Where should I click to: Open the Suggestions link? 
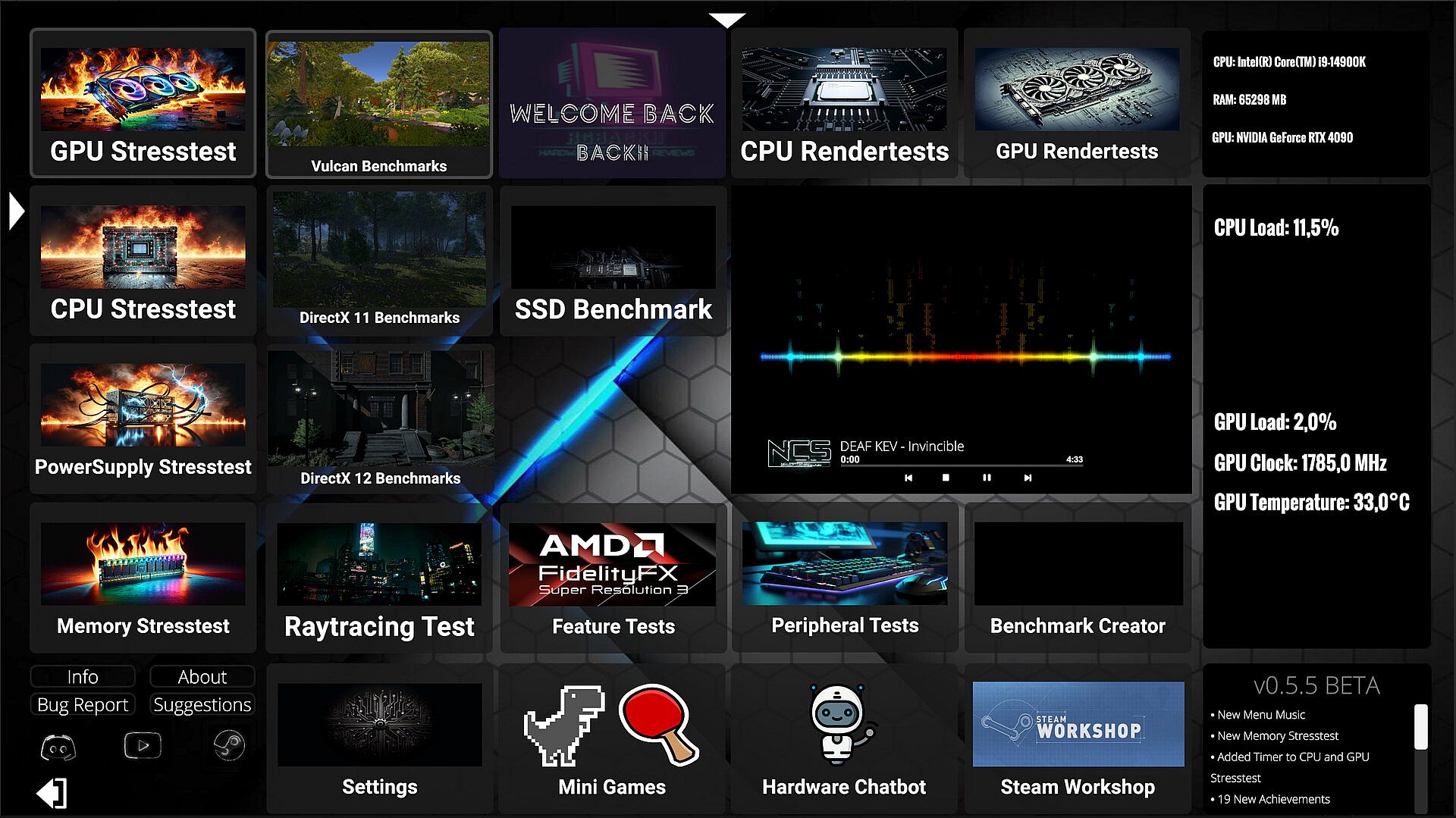[202, 704]
